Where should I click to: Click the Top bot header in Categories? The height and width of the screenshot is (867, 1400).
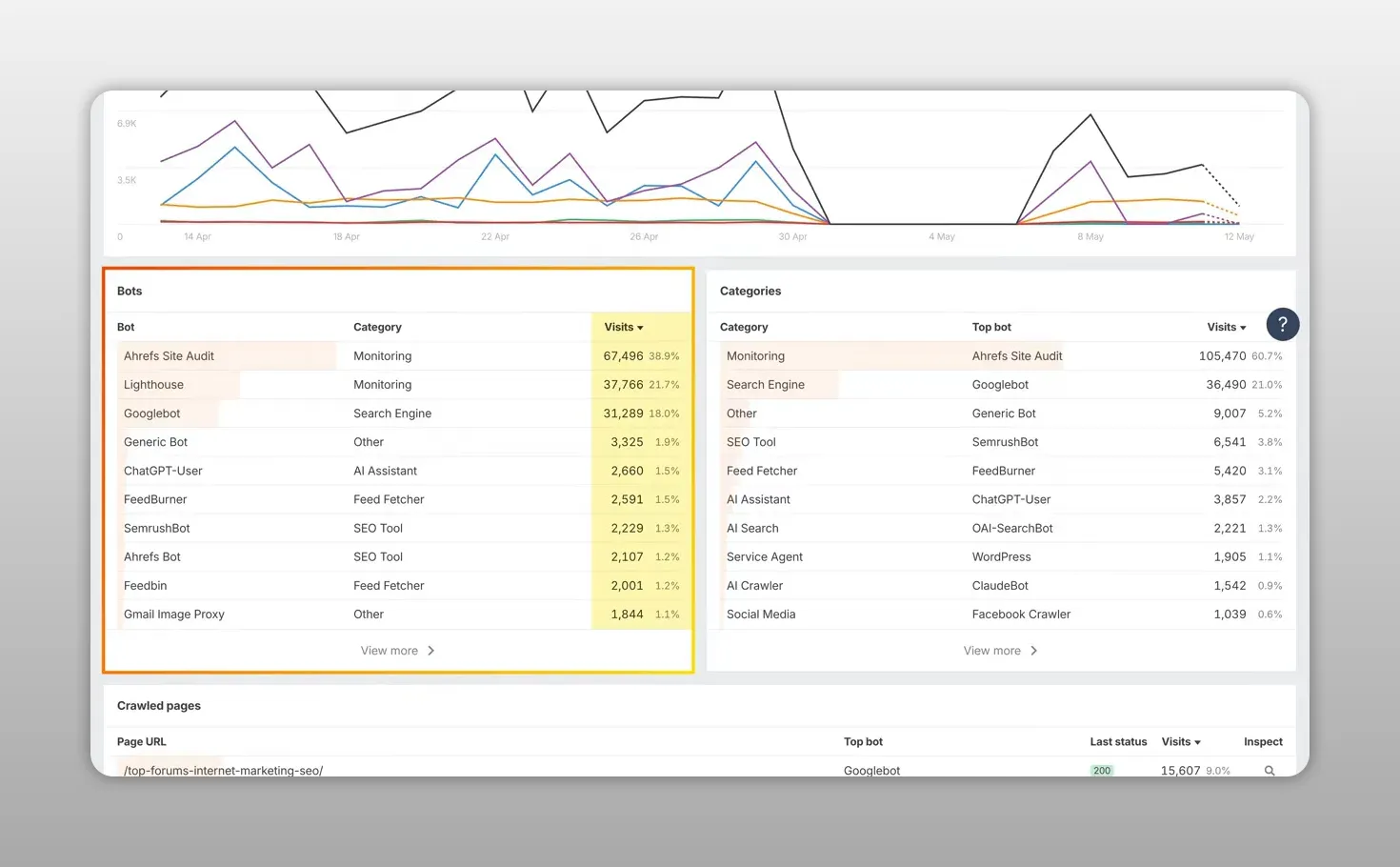[x=991, y=327]
